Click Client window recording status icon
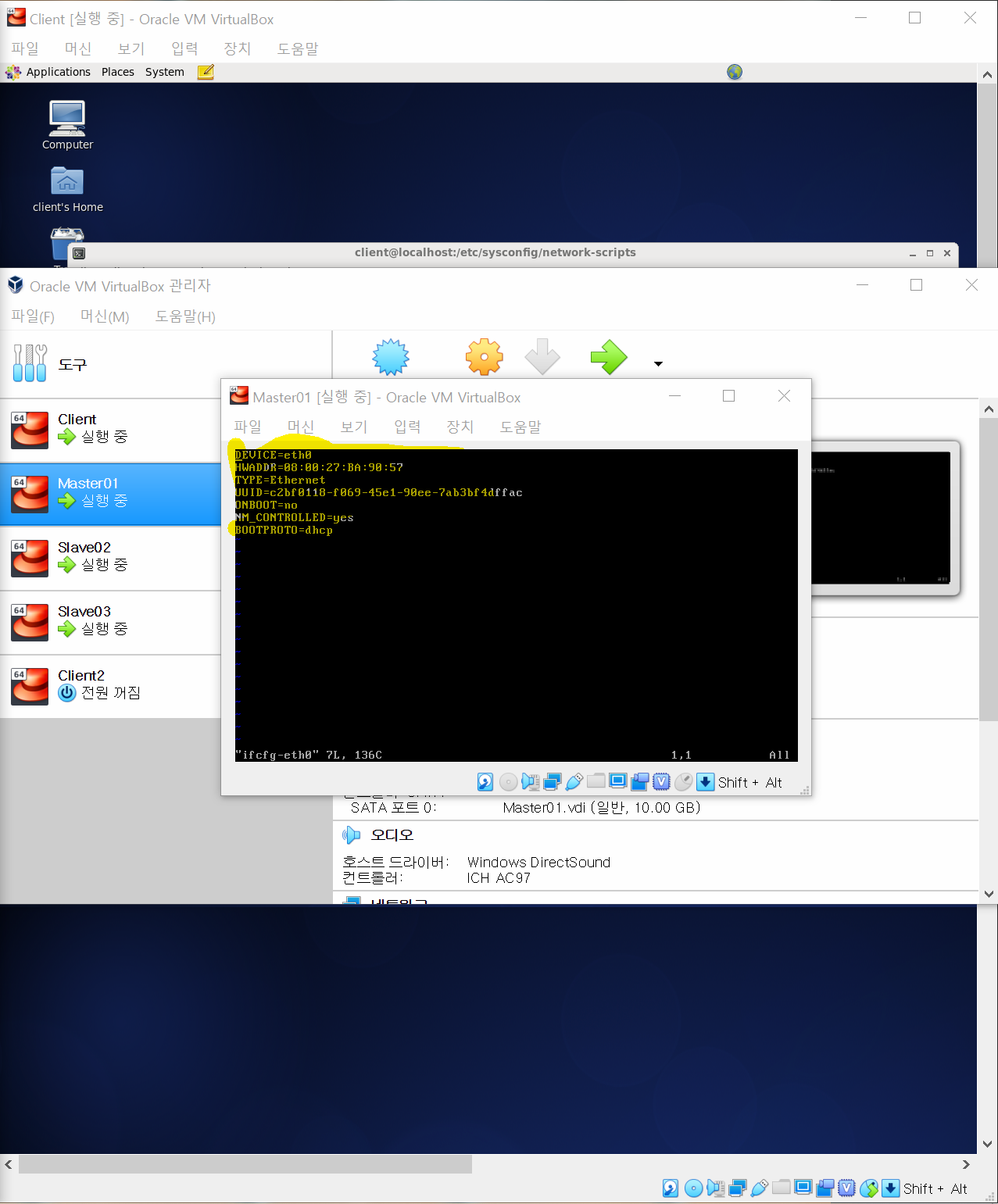This screenshot has height=1204, width=998. [x=825, y=1188]
